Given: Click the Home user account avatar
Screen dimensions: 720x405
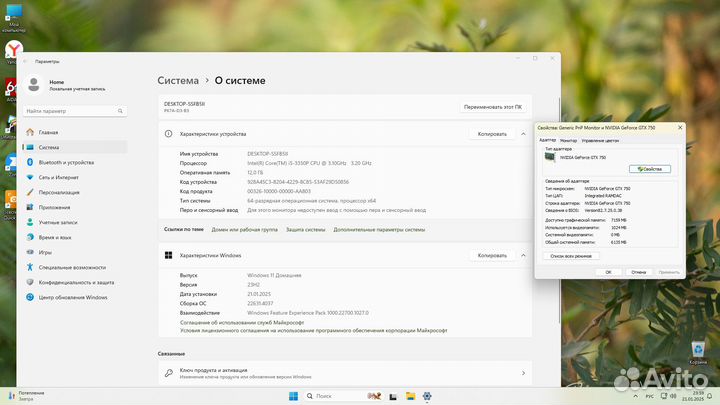Looking at the screenshot, I should point(34,84).
